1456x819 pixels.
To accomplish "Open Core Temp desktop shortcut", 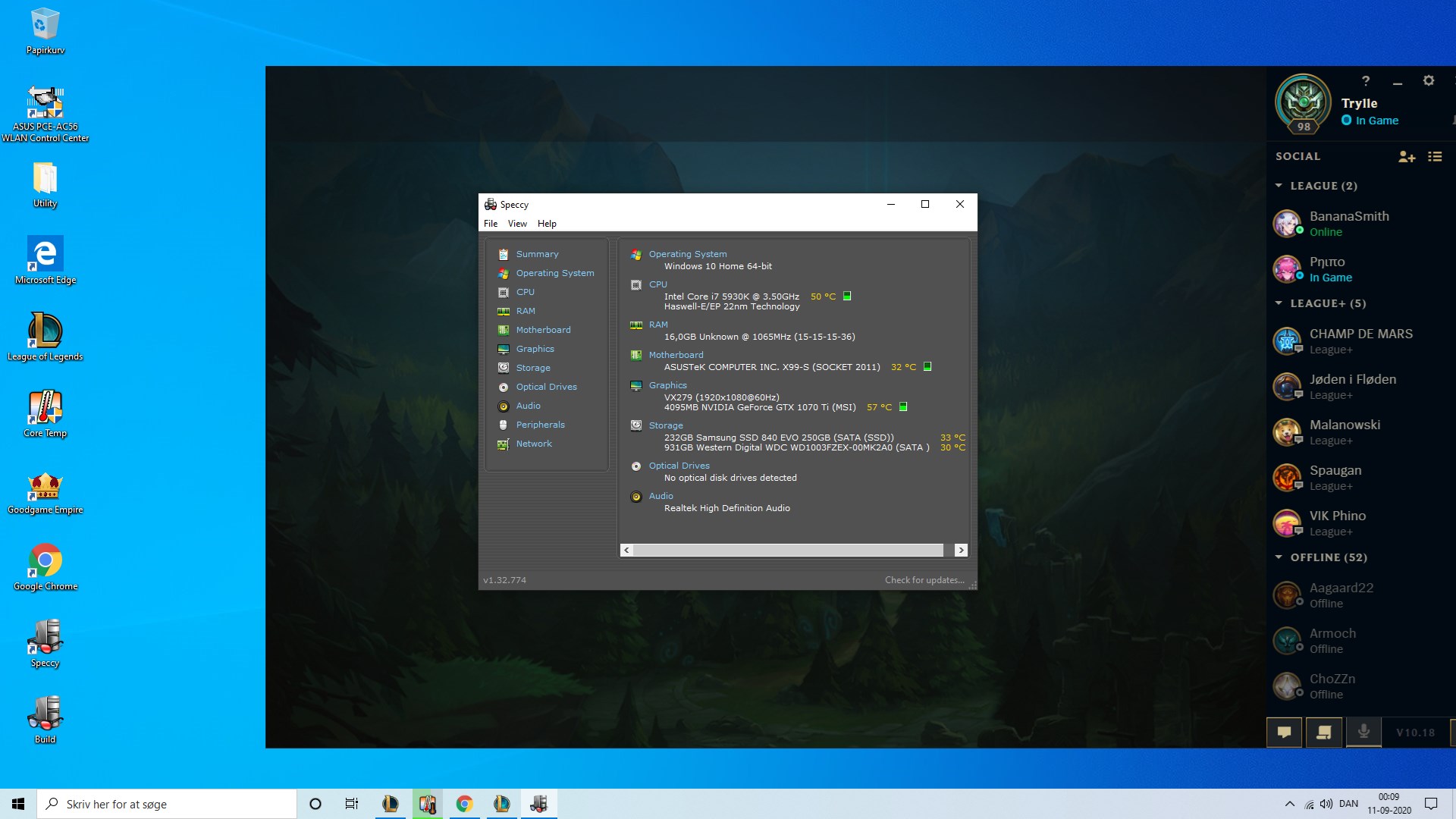I will [x=45, y=414].
